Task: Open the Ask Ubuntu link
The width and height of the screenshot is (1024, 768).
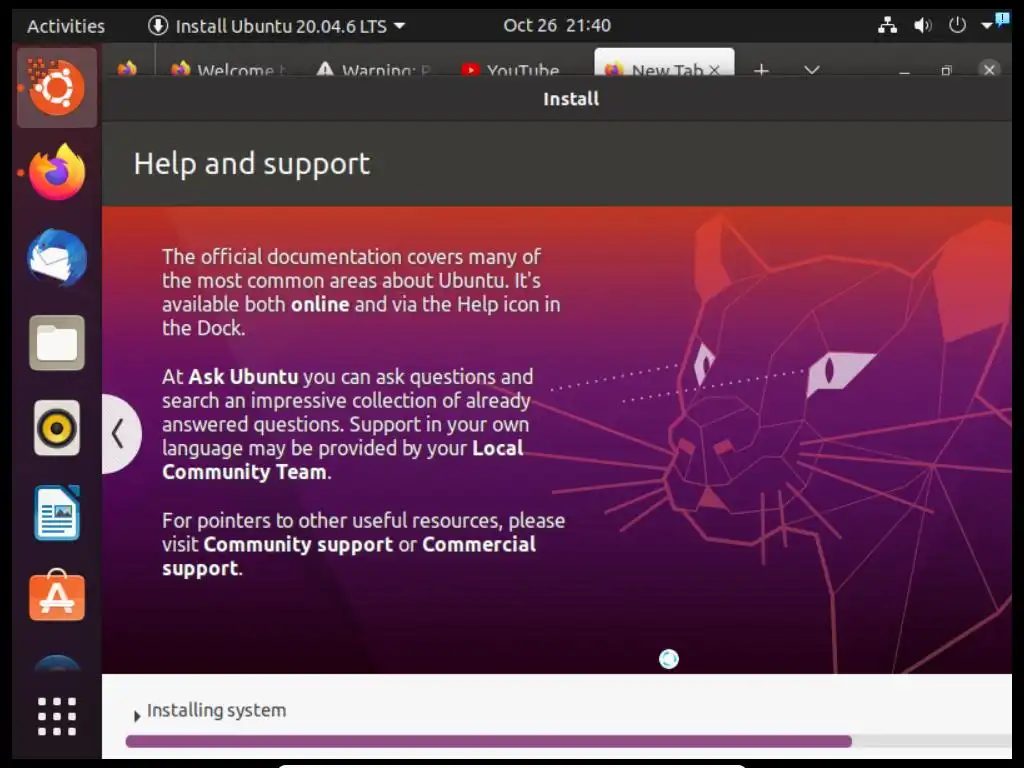Action: 243,377
